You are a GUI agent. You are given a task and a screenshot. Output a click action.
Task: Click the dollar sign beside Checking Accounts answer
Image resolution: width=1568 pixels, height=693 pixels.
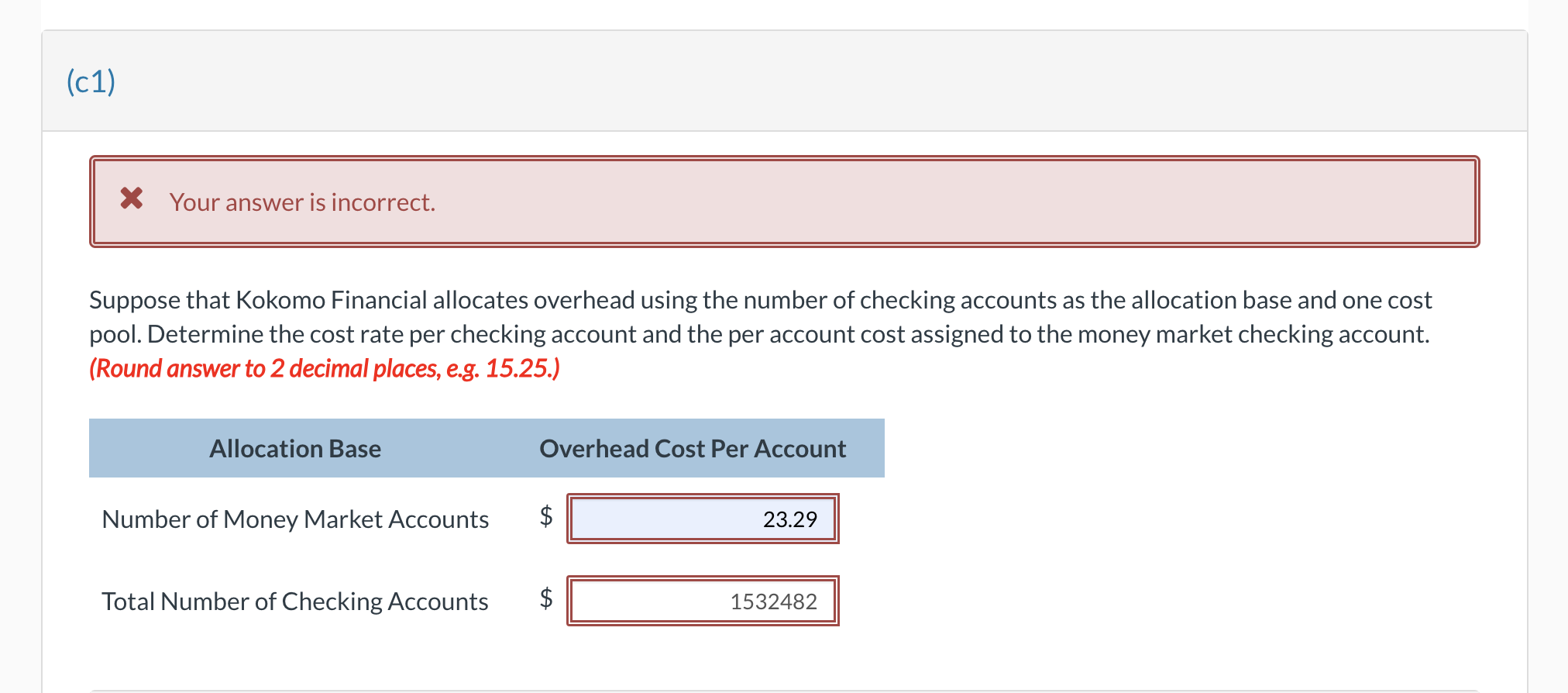pyautogui.click(x=545, y=600)
